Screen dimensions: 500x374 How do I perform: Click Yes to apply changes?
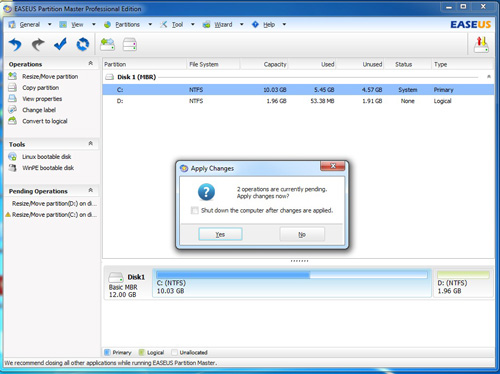coord(220,234)
